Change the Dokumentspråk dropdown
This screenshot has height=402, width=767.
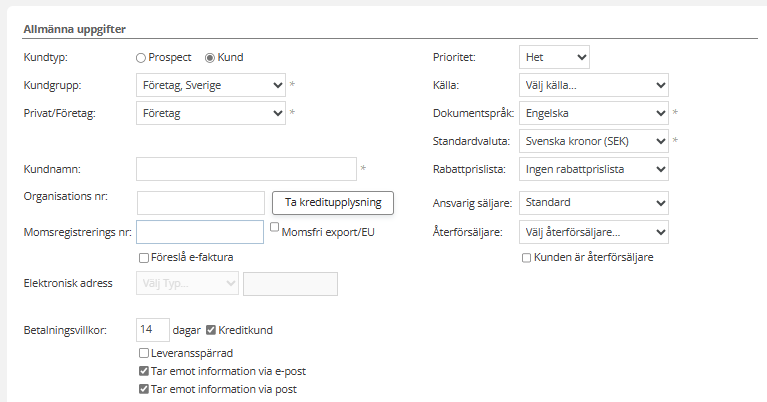coord(593,113)
